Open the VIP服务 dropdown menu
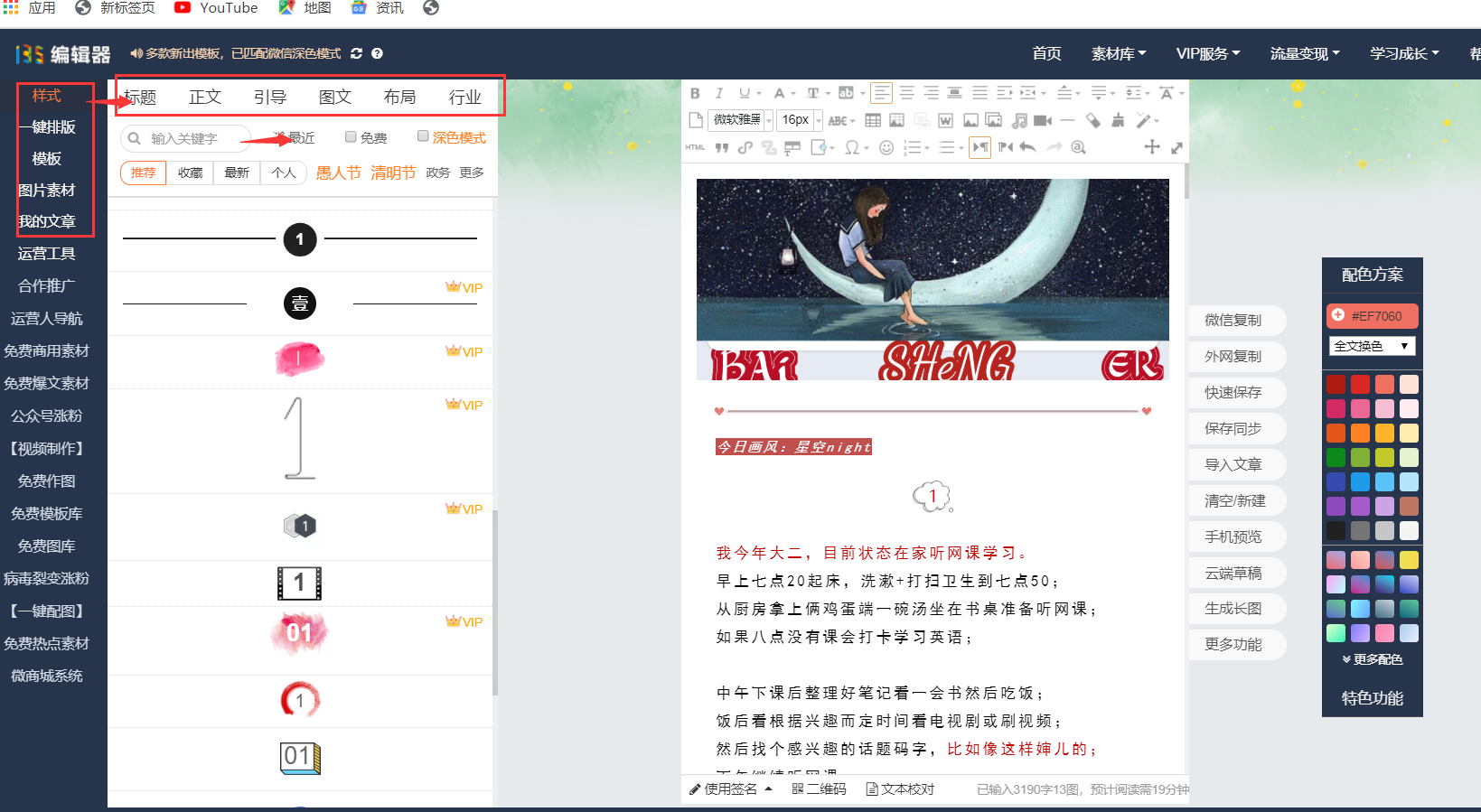This screenshot has height=812, width=1481. [1208, 53]
